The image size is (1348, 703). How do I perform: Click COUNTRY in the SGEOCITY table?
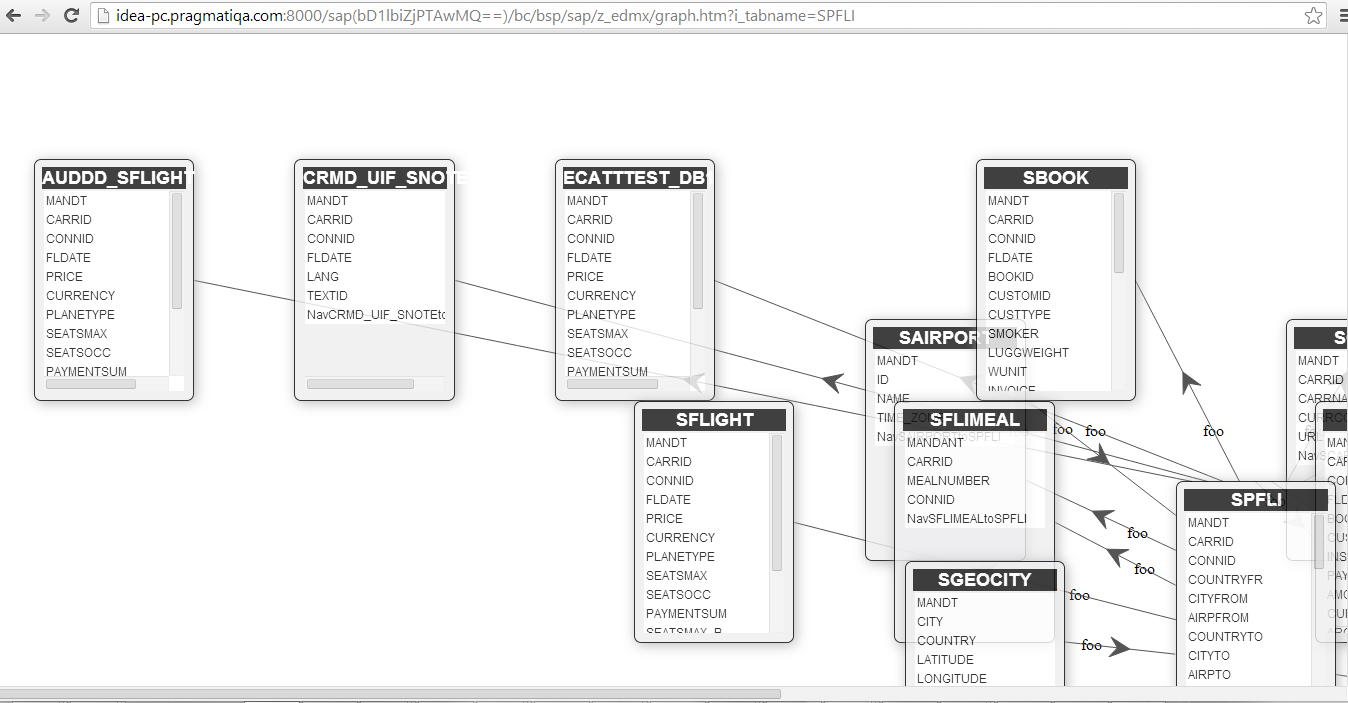(x=946, y=641)
